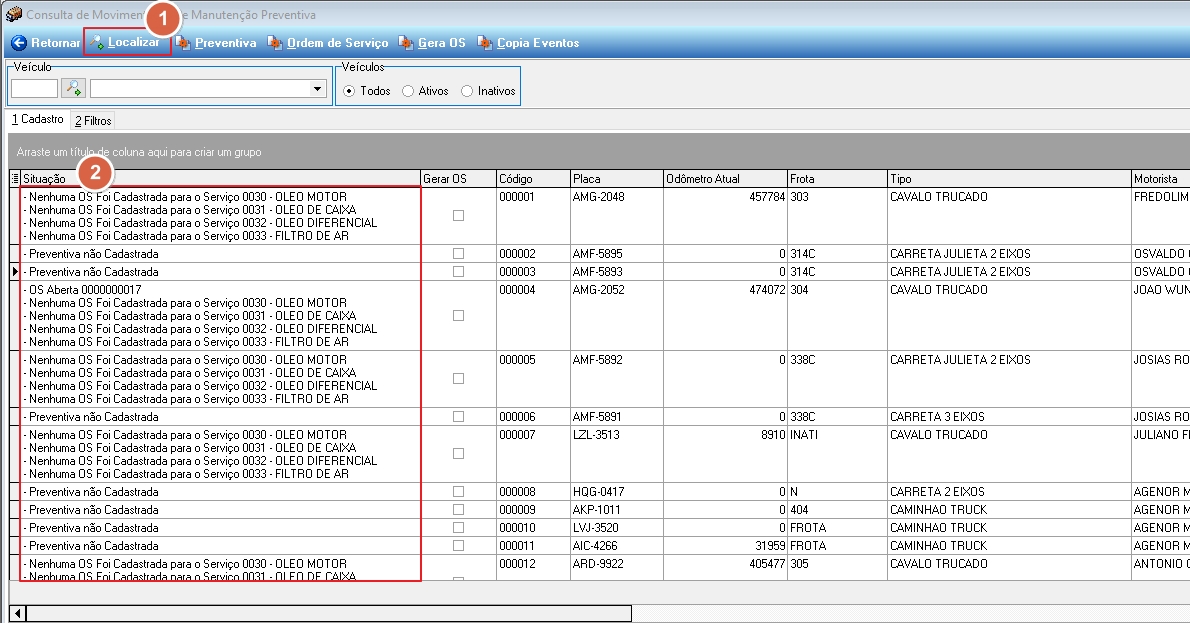
Task: Check Gerar OS for vehicle 000006
Action: 458,417
